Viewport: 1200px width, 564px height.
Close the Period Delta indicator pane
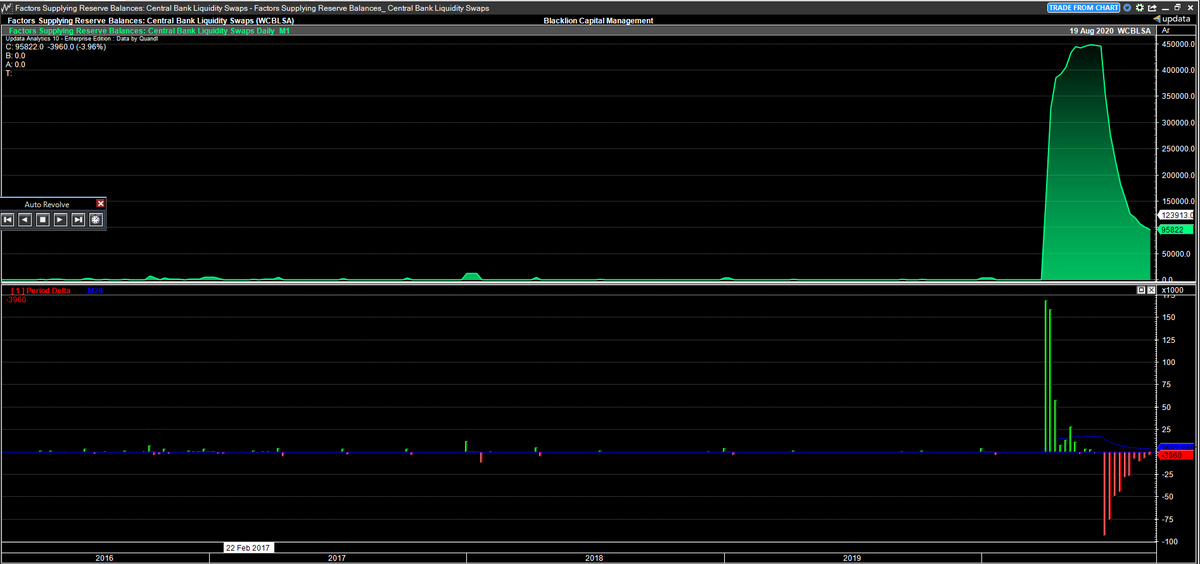(x=1151, y=290)
